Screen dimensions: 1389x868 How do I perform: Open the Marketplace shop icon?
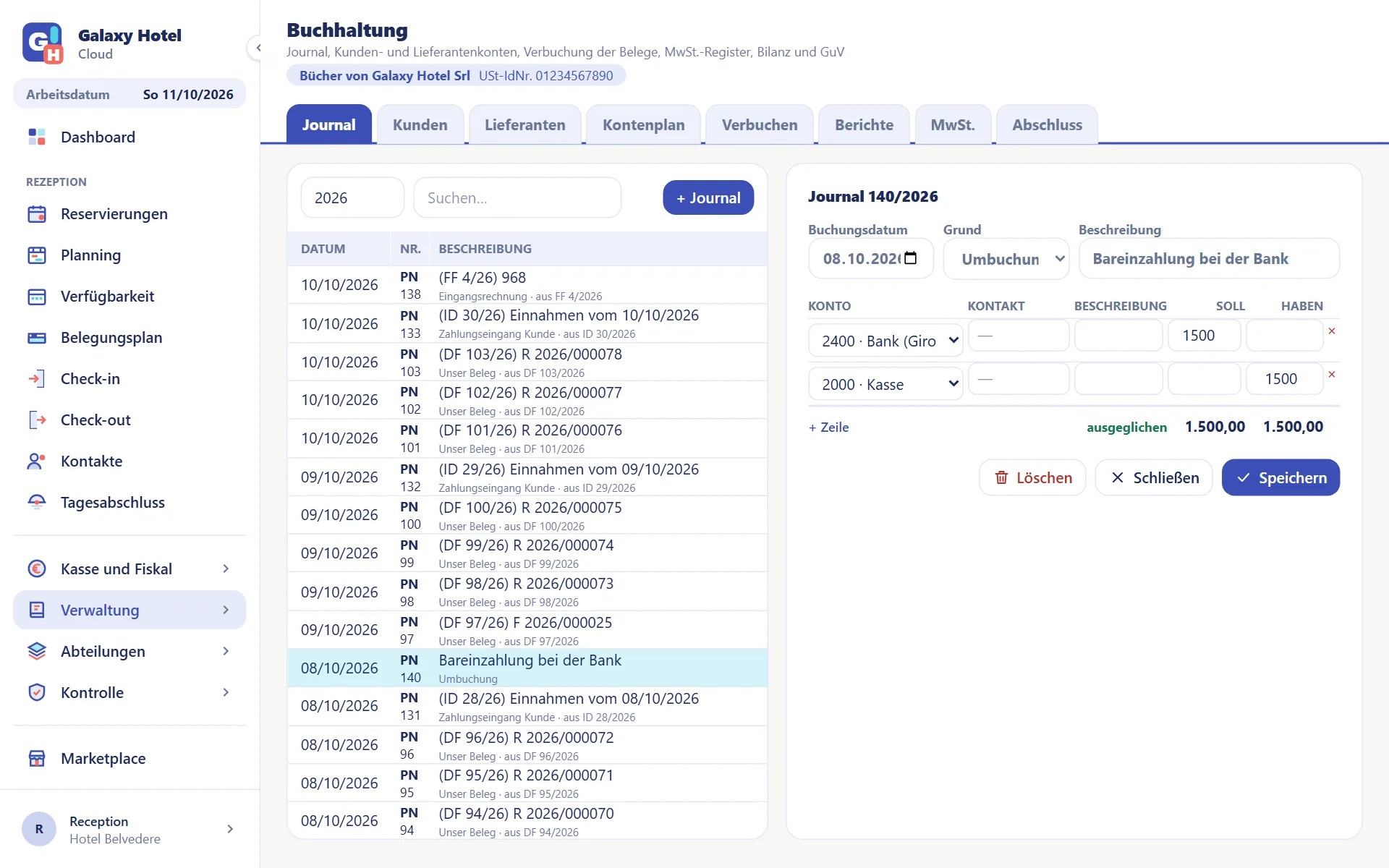tap(37, 759)
